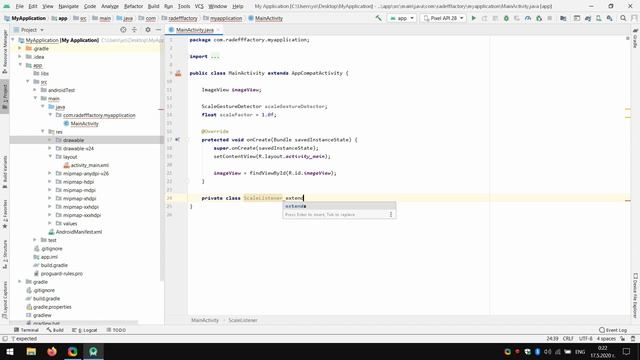640x360 pixels.
Task: Open Project Structure icon in toolbar
Action: (563, 18)
